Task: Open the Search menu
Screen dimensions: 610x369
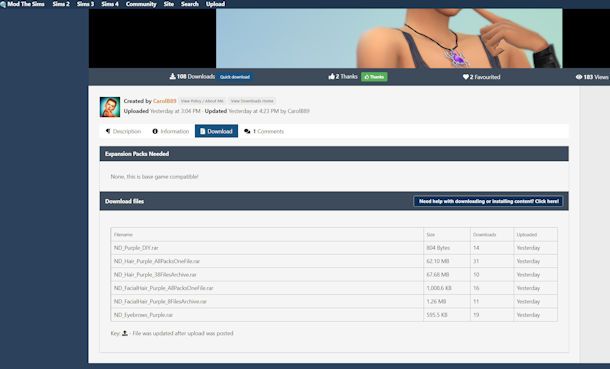Action: point(190,4)
